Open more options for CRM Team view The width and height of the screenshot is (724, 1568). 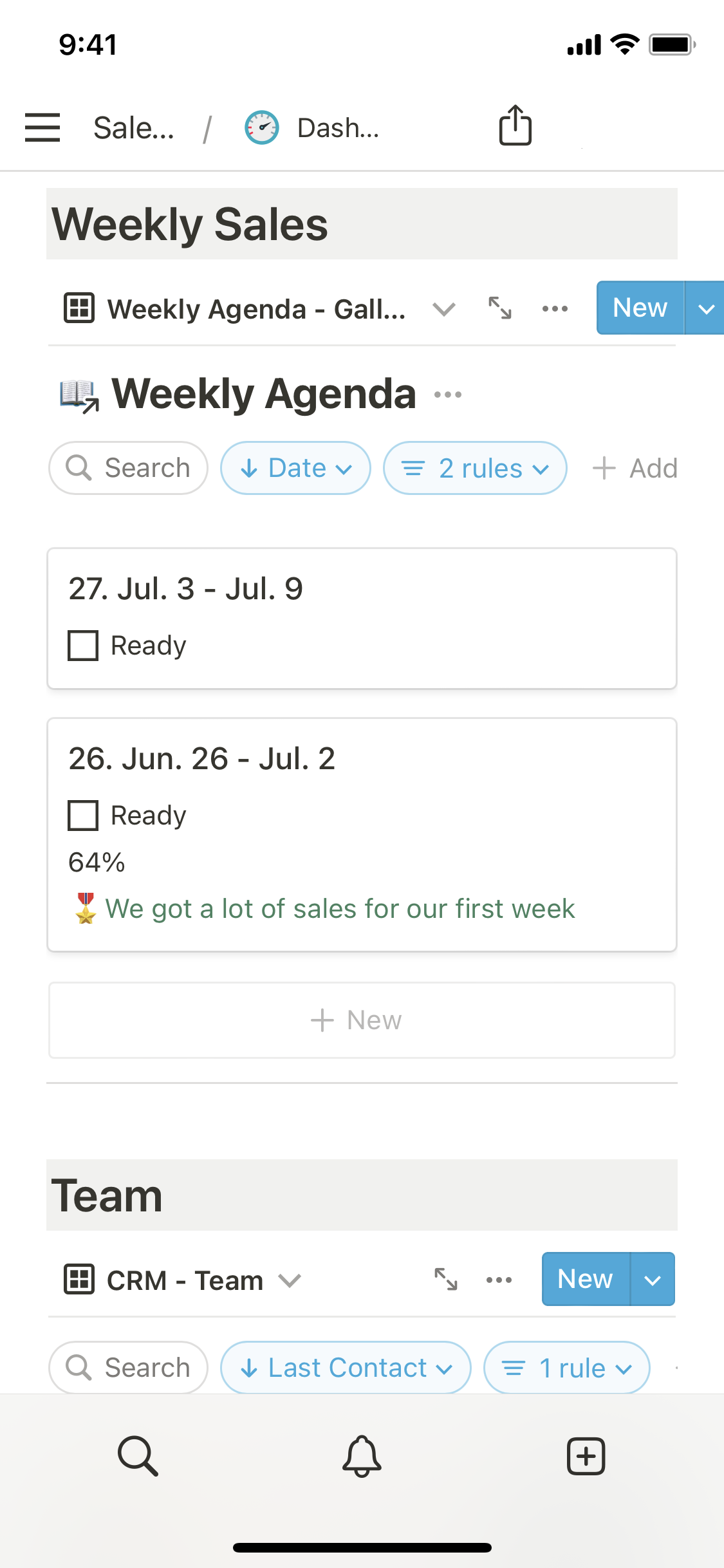coord(499,1280)
